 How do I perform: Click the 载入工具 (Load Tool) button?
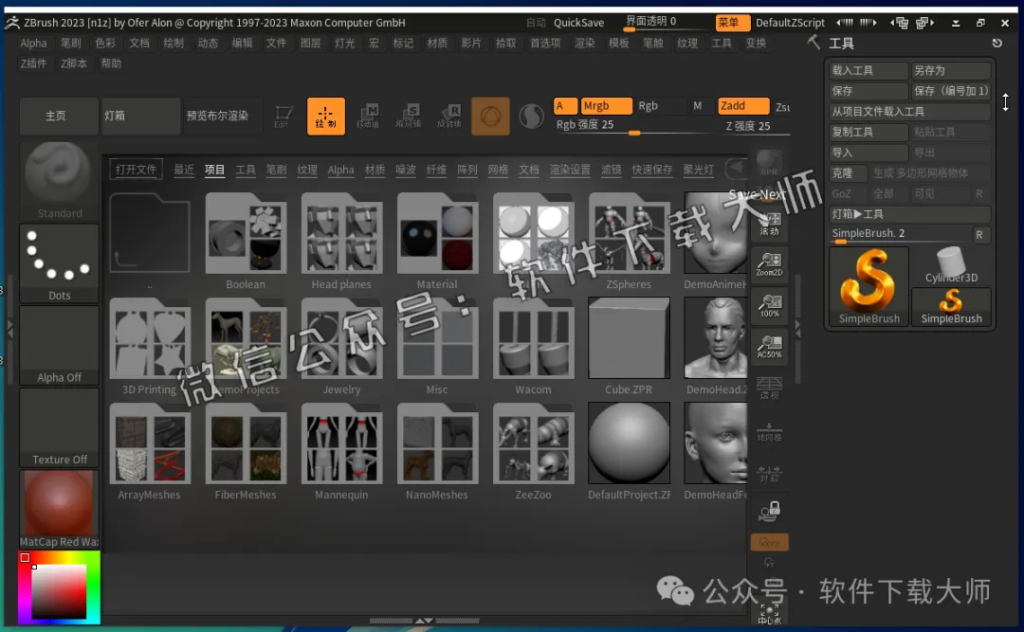[x=866, y=69]
